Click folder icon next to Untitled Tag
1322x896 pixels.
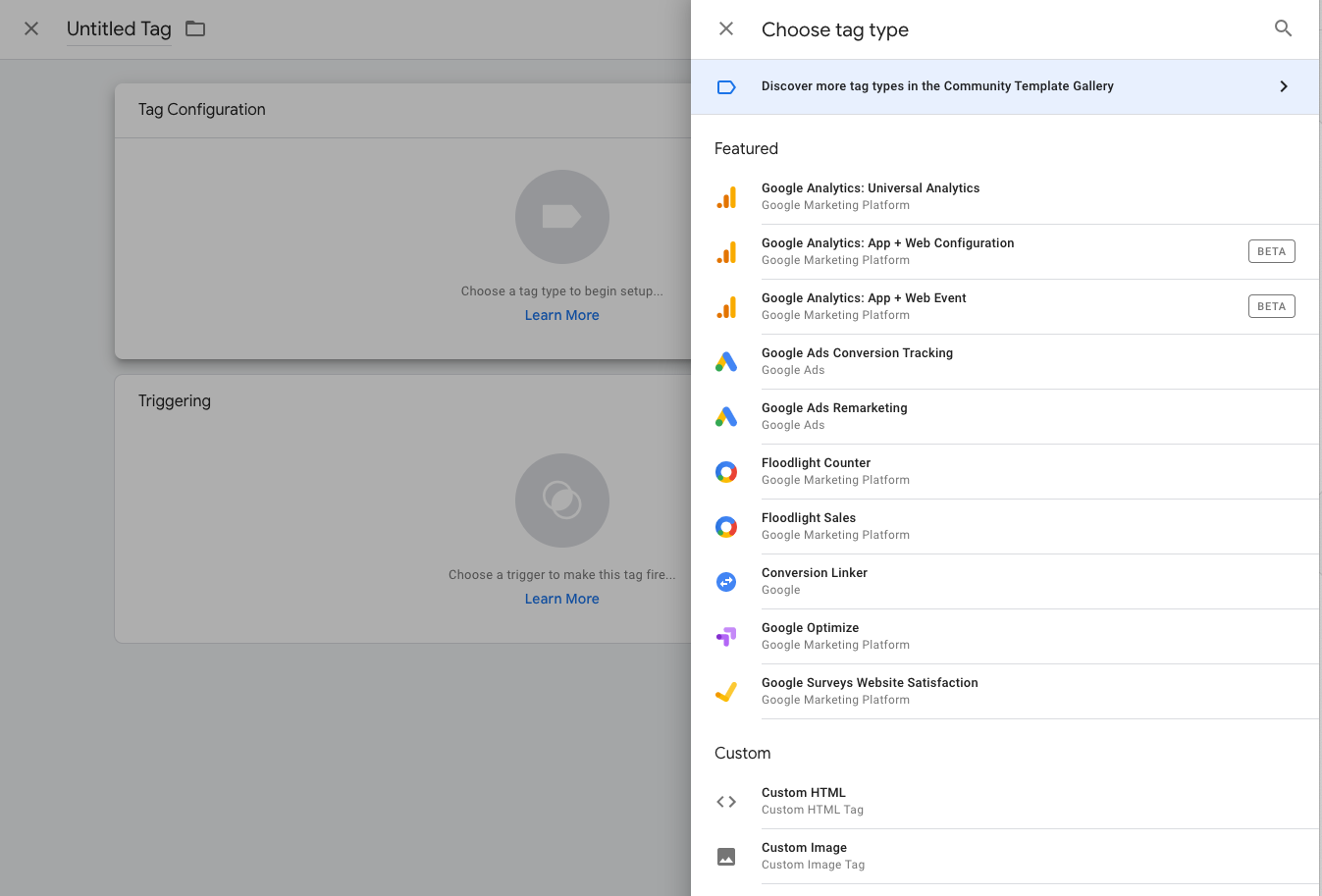195,28
